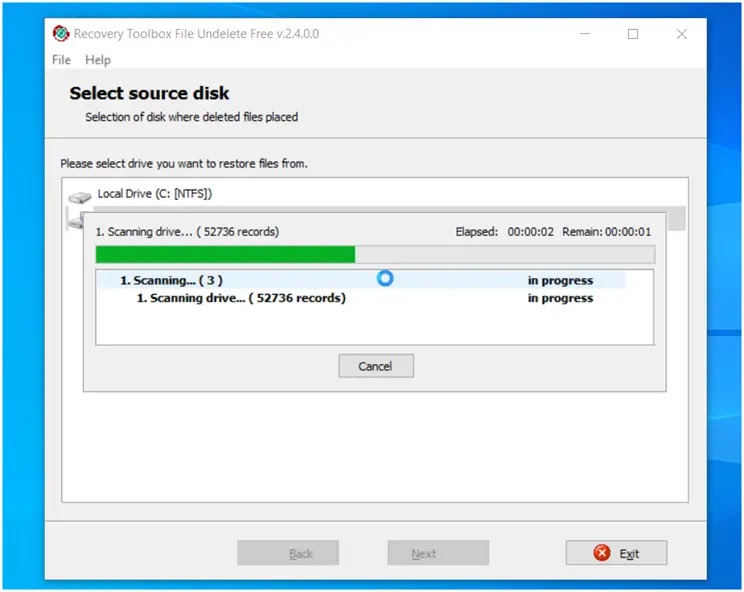This screenshot has height=592, width=744.
Task: Open the File menu
Action: (61, 60)
